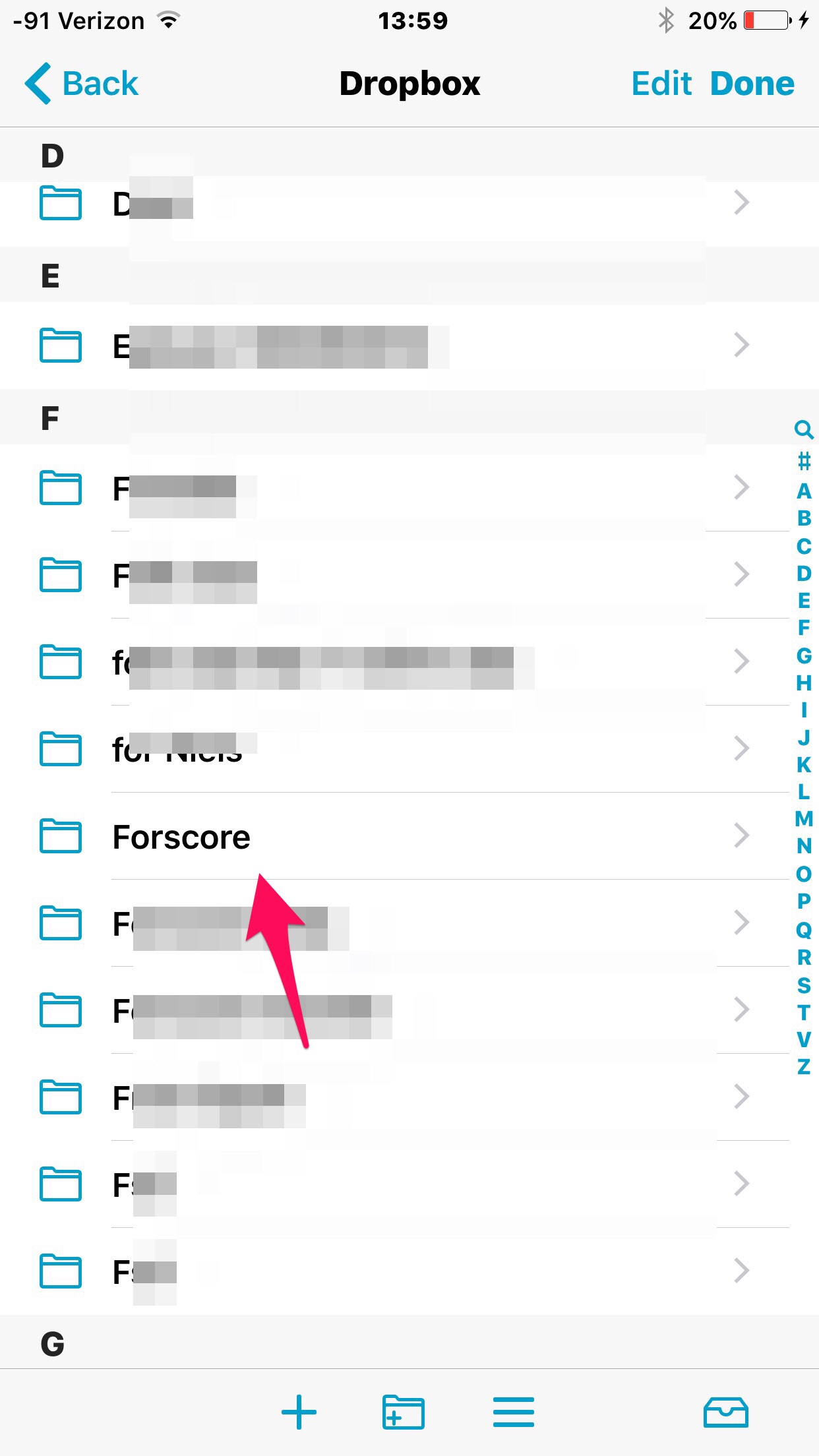Screen dimensions: 819x1456
Task: Open the inbox tray icon at bottom right
Action: [x=725, y=1412]
